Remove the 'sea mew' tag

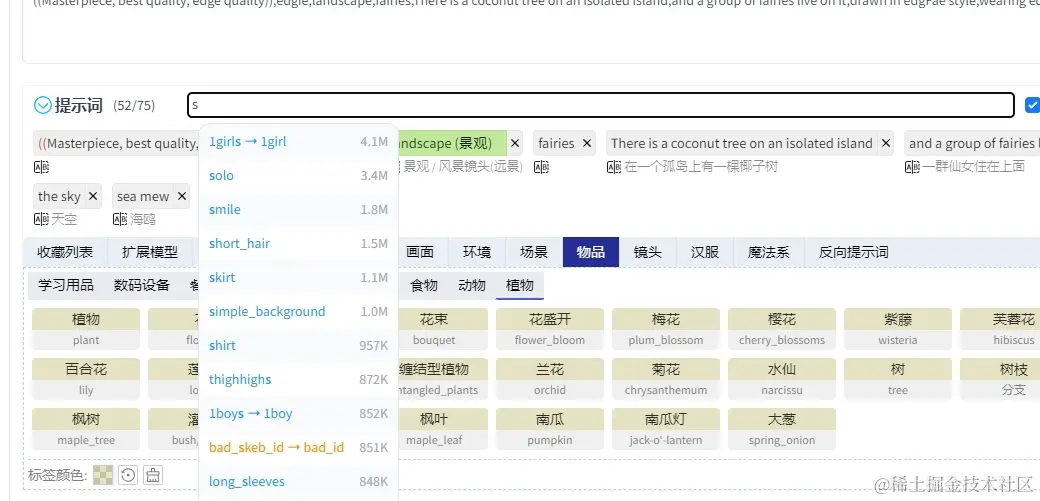[182, 196]
